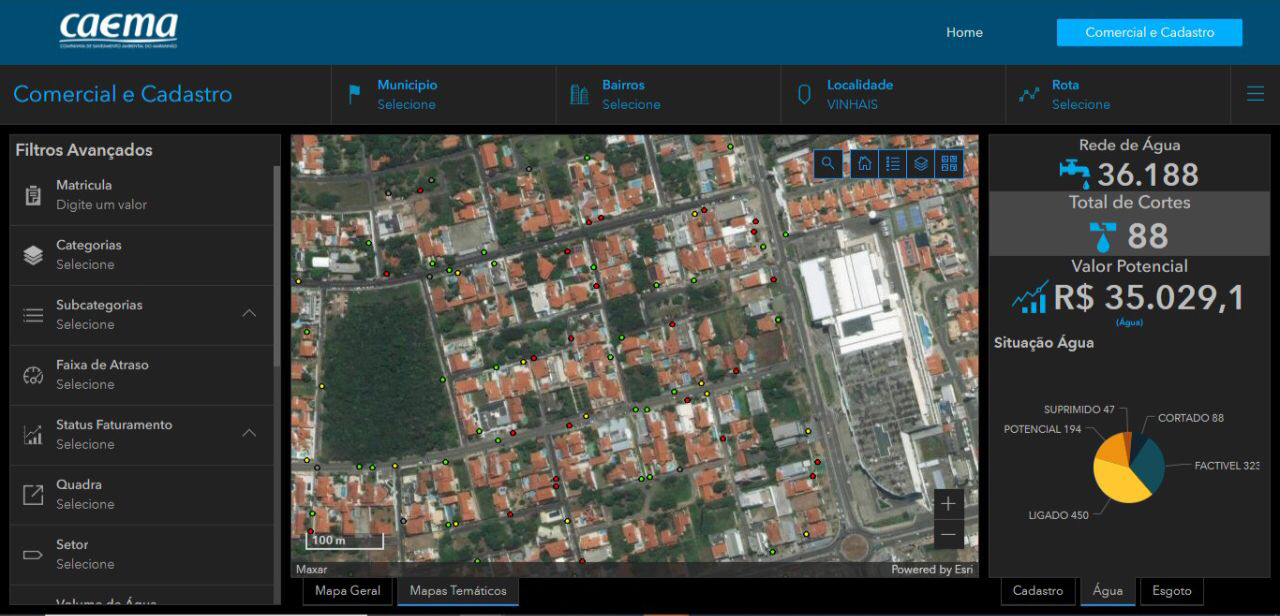
Task: Click the Powered by Esri attribution
Action: click(932, 570)
